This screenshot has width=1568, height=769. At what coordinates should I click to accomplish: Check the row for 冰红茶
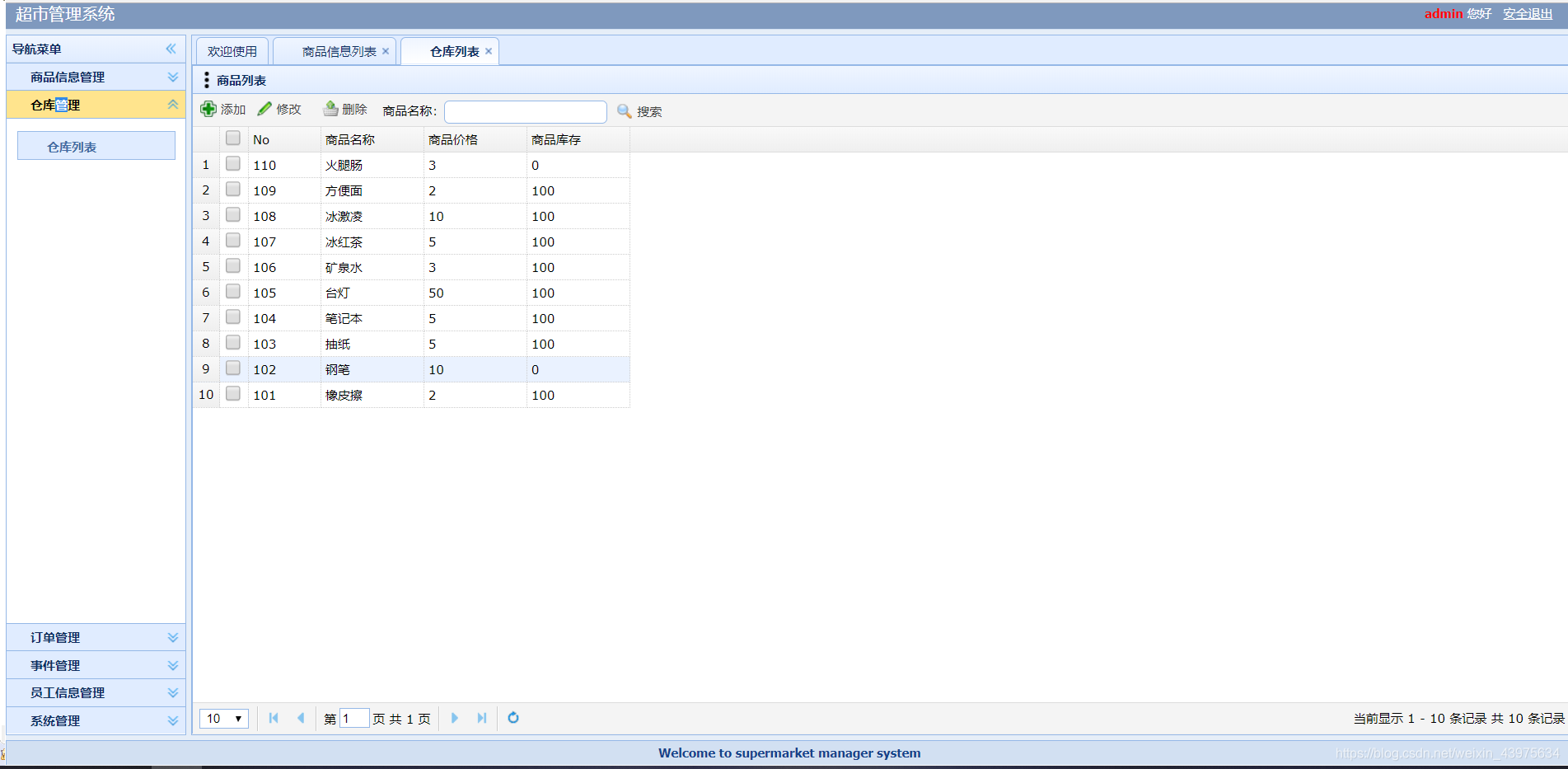pos(233,241)
